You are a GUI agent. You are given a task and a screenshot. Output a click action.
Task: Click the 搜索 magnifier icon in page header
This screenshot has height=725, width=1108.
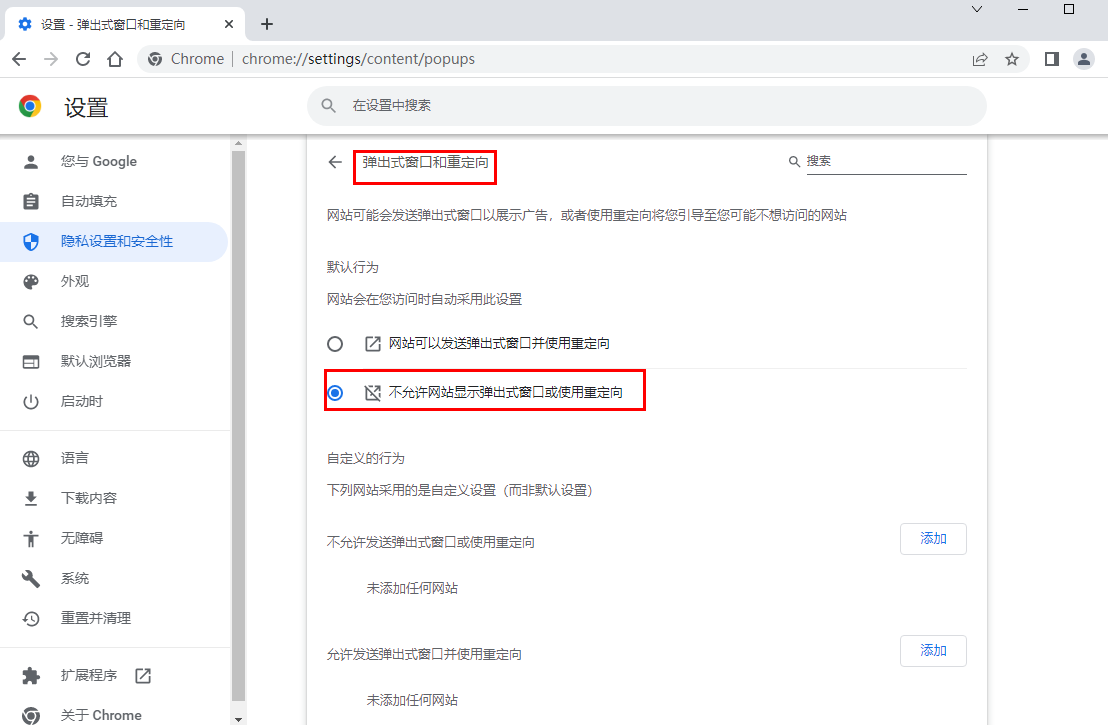794,162
